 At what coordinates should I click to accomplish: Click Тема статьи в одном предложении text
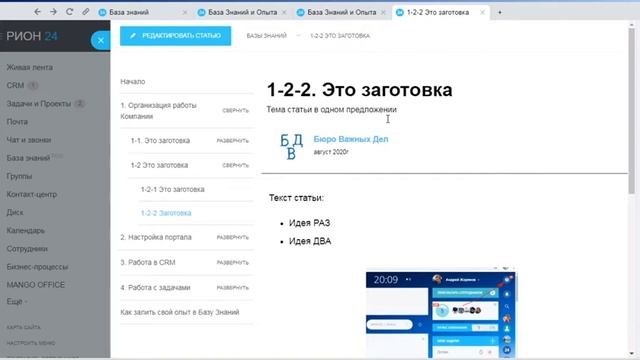point(331,109)
